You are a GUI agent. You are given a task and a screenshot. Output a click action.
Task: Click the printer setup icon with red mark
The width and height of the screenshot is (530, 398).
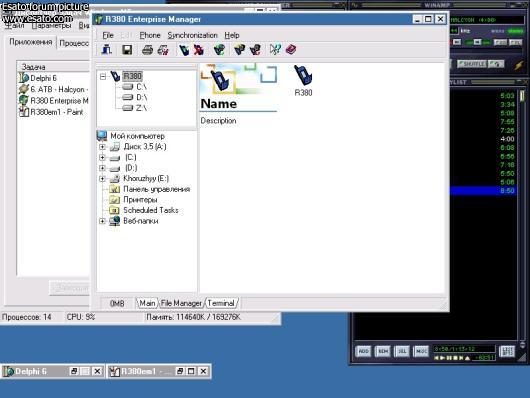[x=163, y=50]
